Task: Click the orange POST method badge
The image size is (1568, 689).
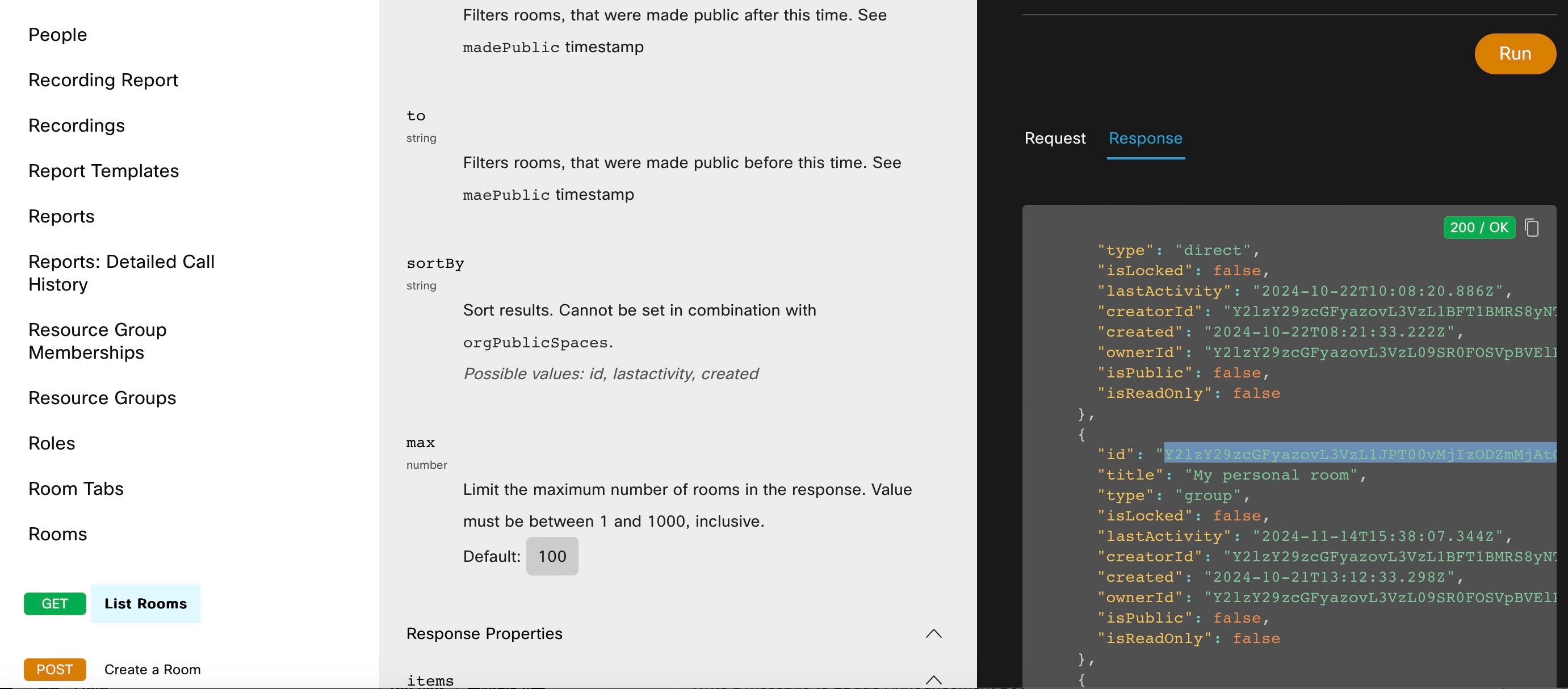Action: tap(54, 669)
